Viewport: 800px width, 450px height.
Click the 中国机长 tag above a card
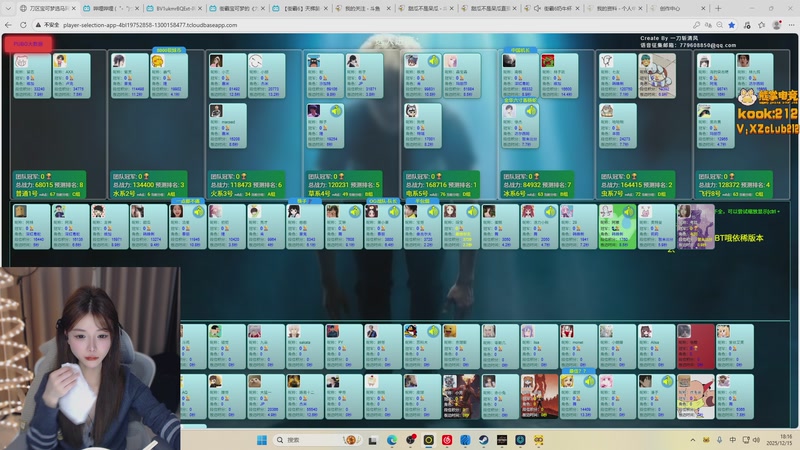tap(520, 51)
